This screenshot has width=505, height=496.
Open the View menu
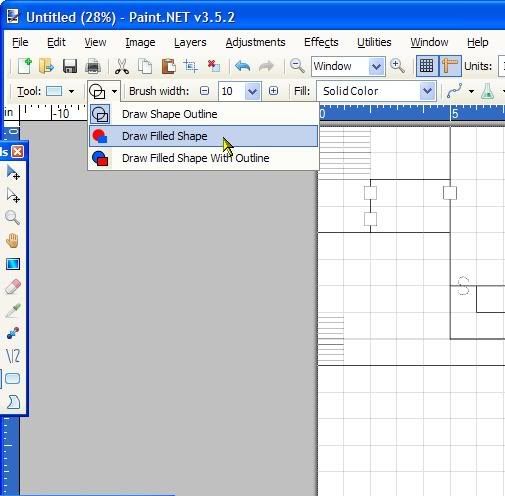pos(95,42)
